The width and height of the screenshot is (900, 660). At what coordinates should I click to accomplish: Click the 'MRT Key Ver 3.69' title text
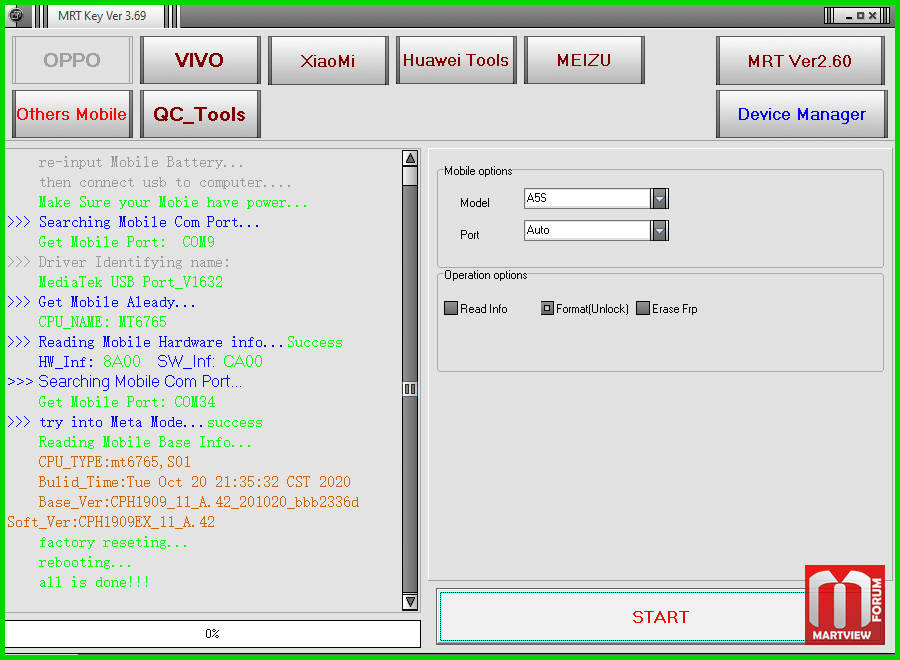pos(102,15)
